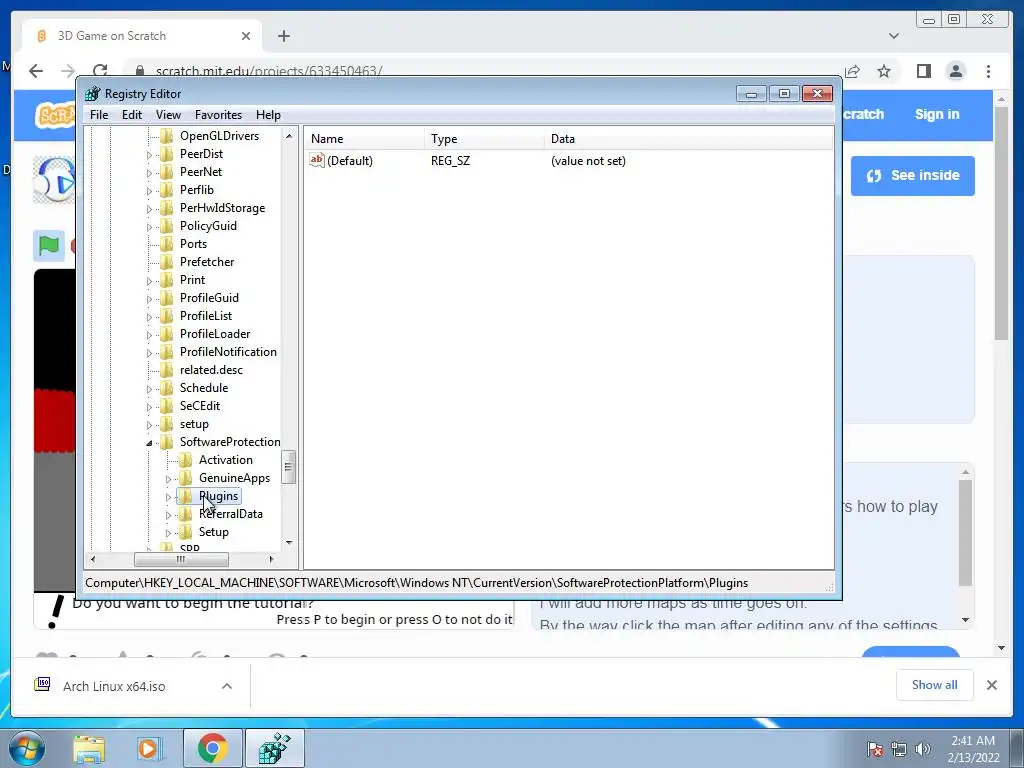Select the GenuineApps key label
1024x768 pixels.
[234, 478]
